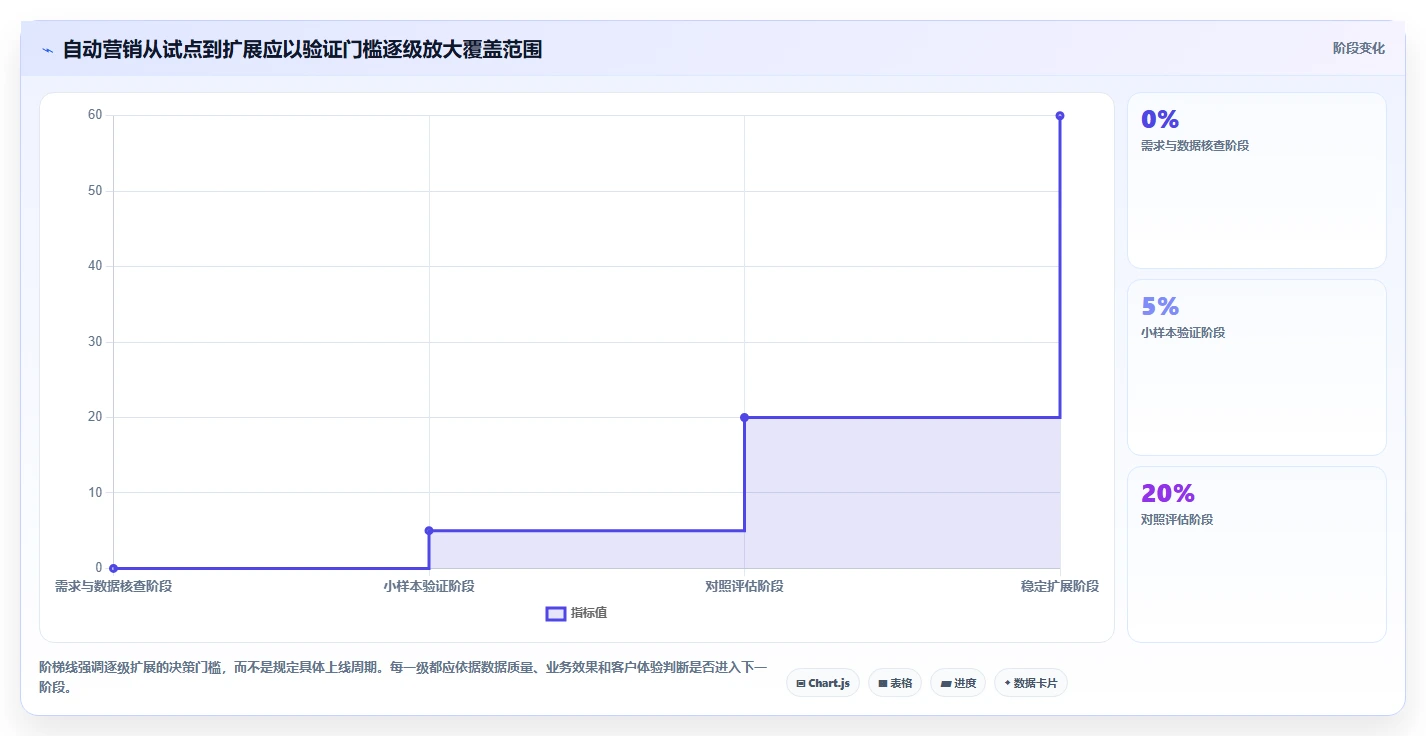Click the 阶段变化 label in header
Screen dimensions: 1426x736
(x=1358, y=48)
